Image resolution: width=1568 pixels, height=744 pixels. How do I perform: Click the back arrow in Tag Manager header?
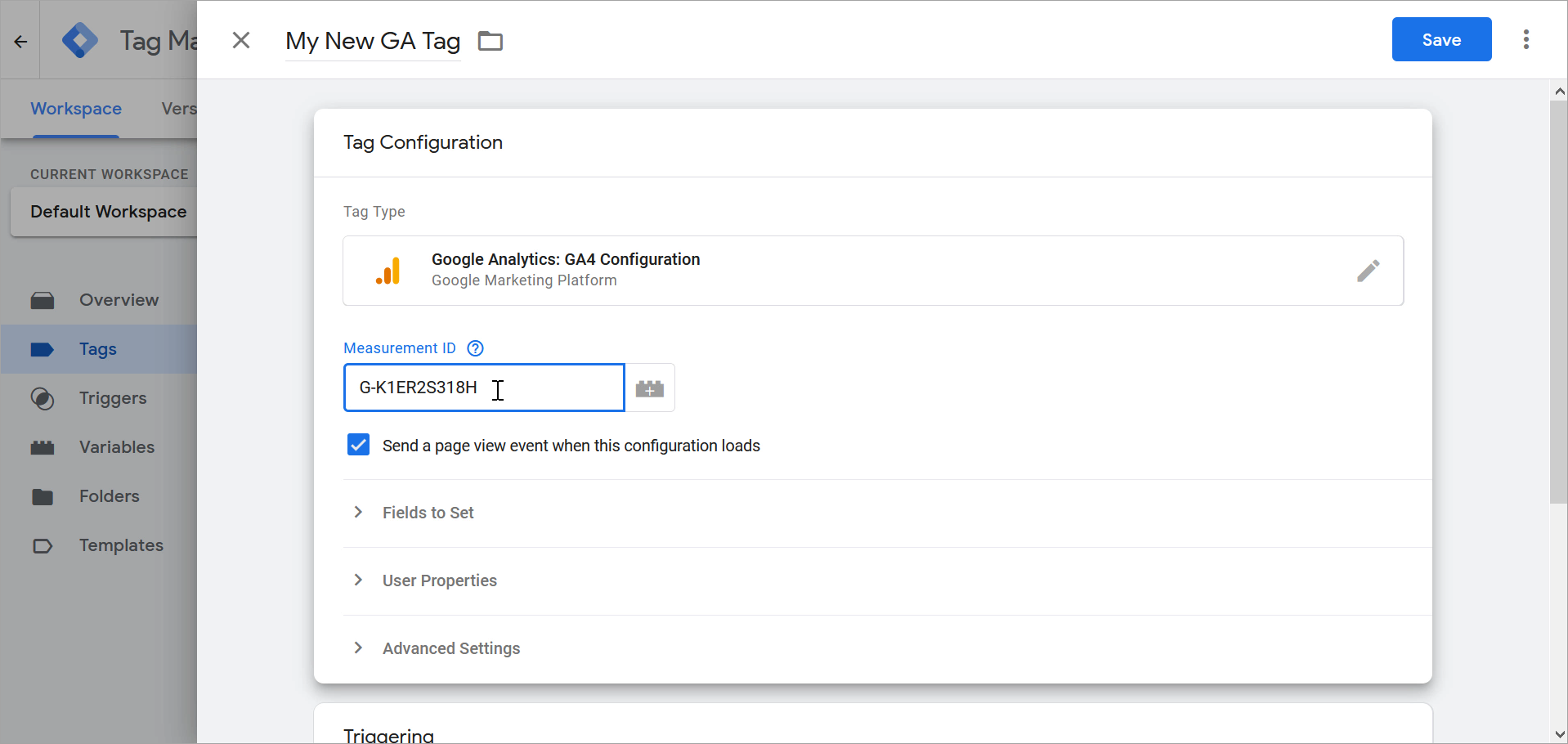pos(20,41)
